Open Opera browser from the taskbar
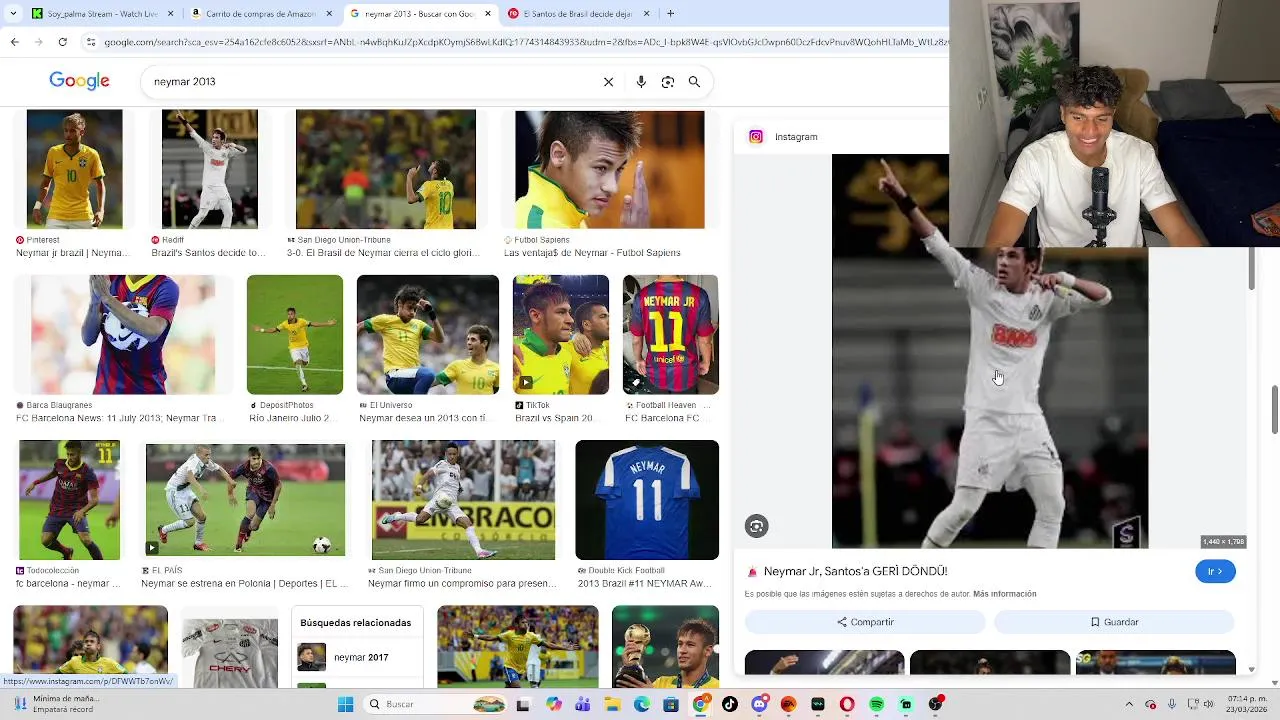 (847, 704)
